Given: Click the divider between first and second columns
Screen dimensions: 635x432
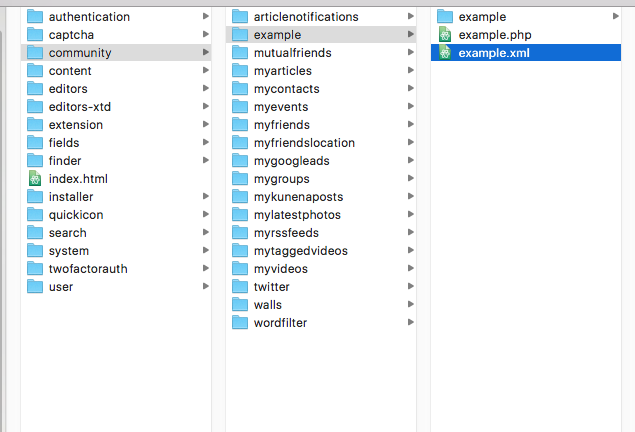Looking at the screenshot, I should click(x=219, y=219).
